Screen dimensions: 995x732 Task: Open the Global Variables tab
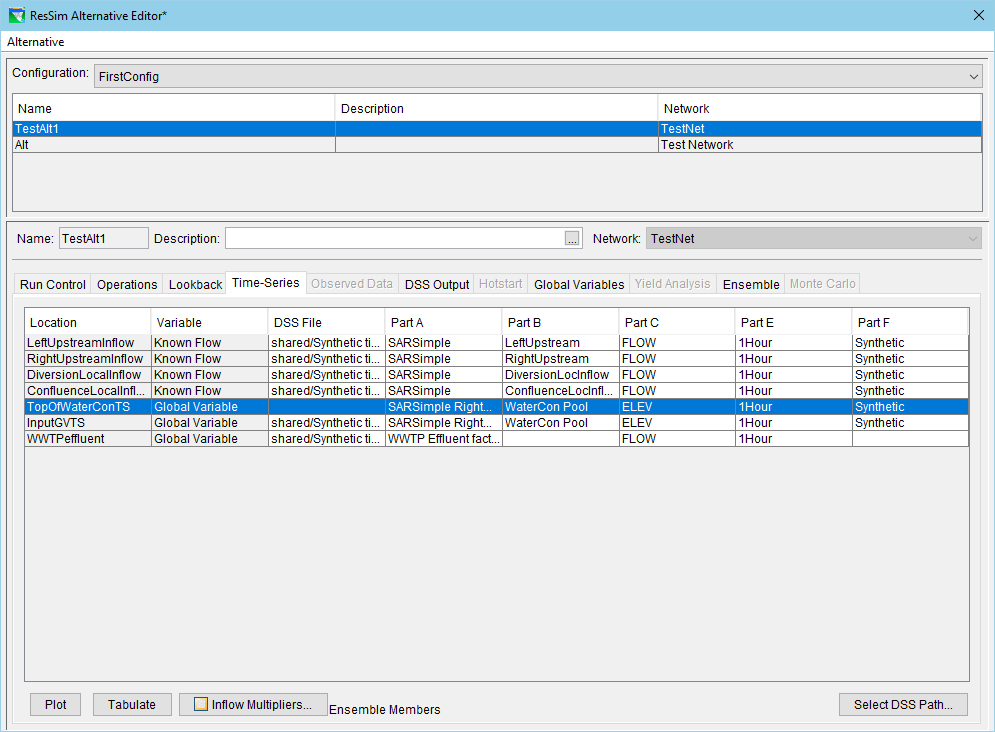579,284
